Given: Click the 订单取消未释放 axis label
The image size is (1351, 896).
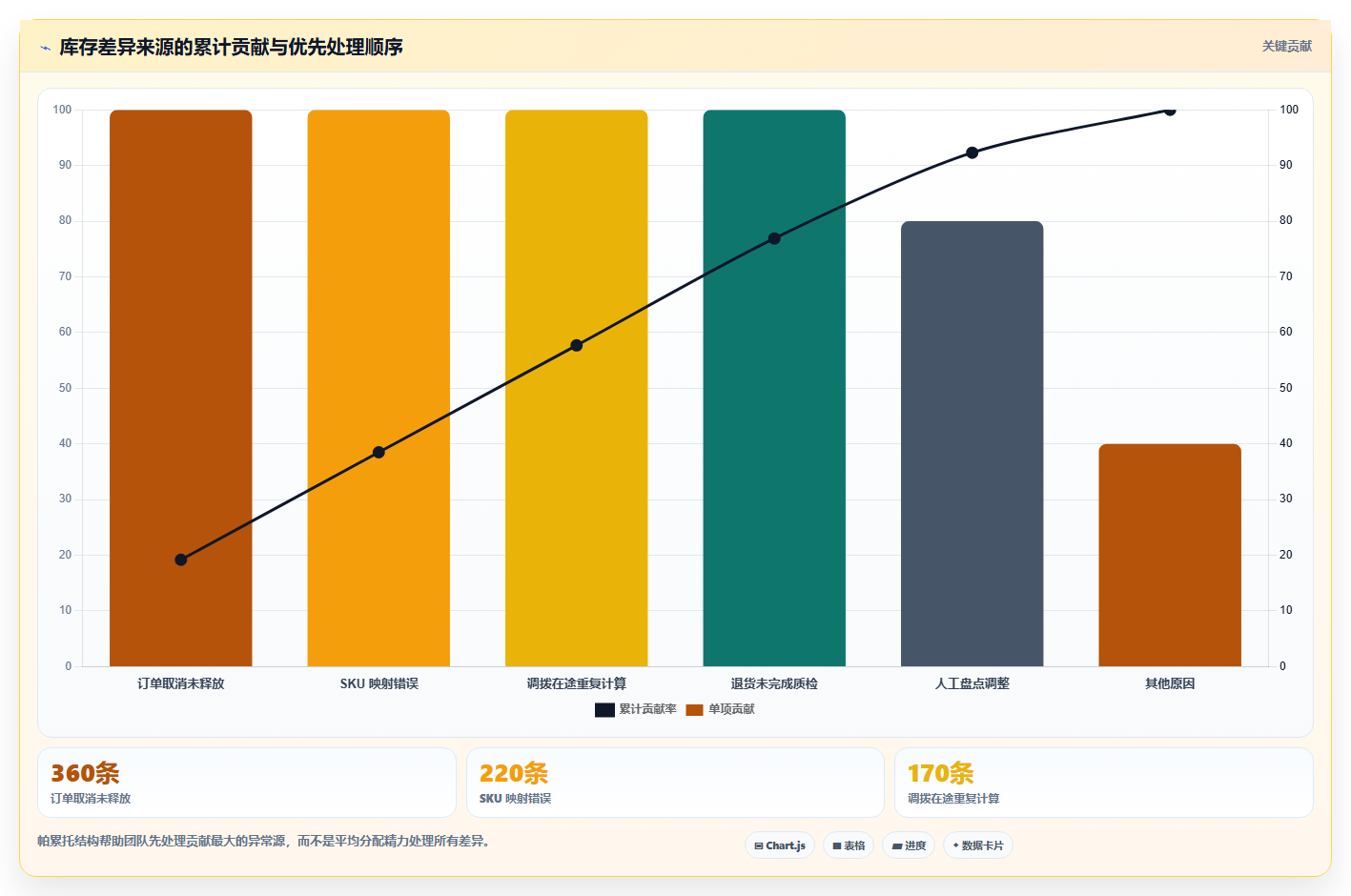Looking at the screenshot, I should click(181, 683).
